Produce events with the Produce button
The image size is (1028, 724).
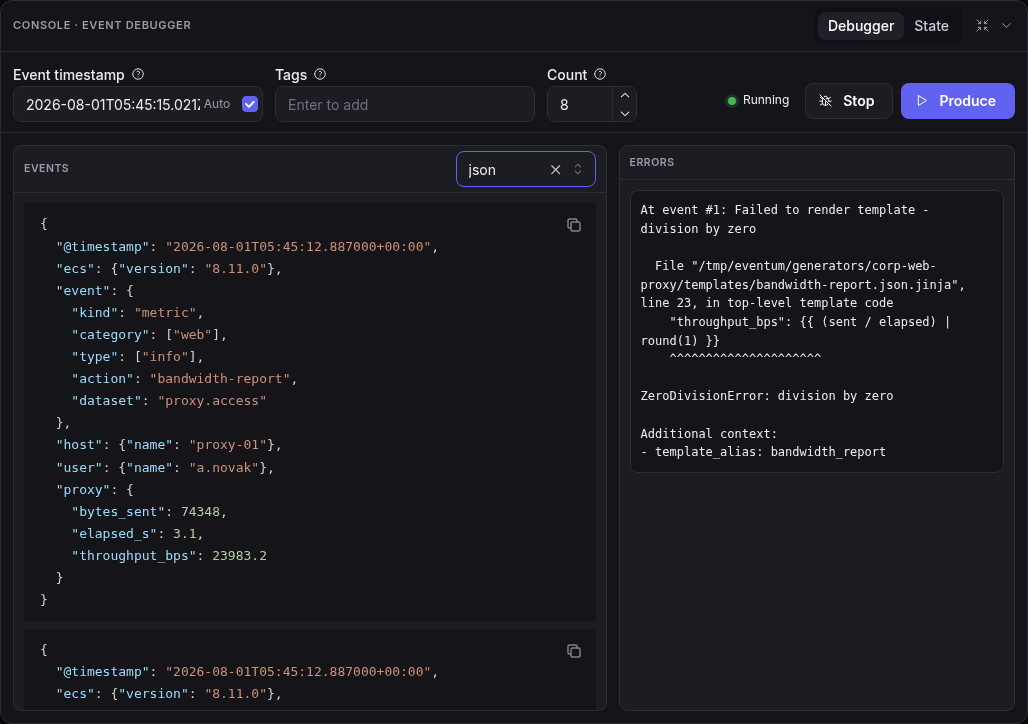(x=957, y=101)
